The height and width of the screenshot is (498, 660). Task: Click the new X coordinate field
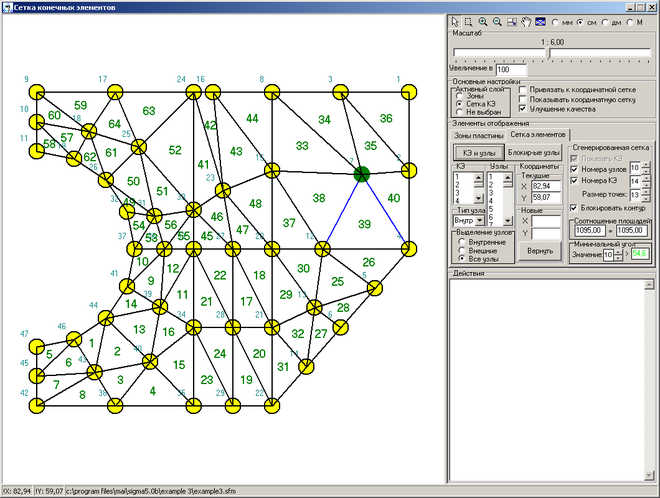point(546,221)
